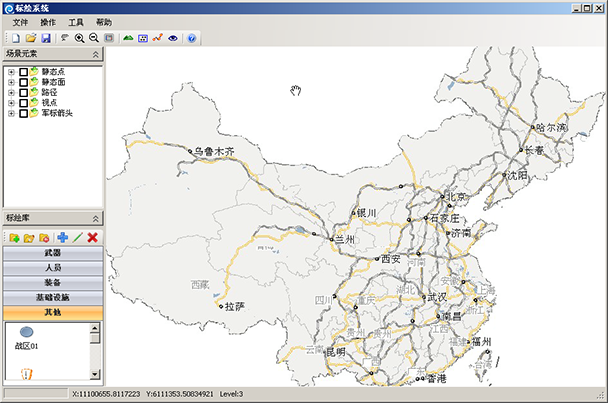Viewport: 608px width, 403px height.
Task: Select the pan/pointer tool next to zoom-in
Action: [65, 38]
